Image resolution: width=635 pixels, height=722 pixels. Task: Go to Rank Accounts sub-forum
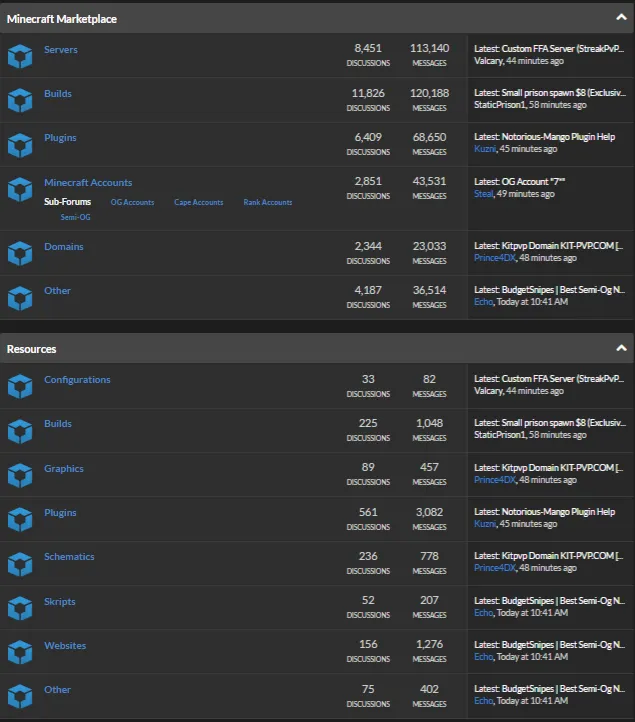[x=268, y=202]
